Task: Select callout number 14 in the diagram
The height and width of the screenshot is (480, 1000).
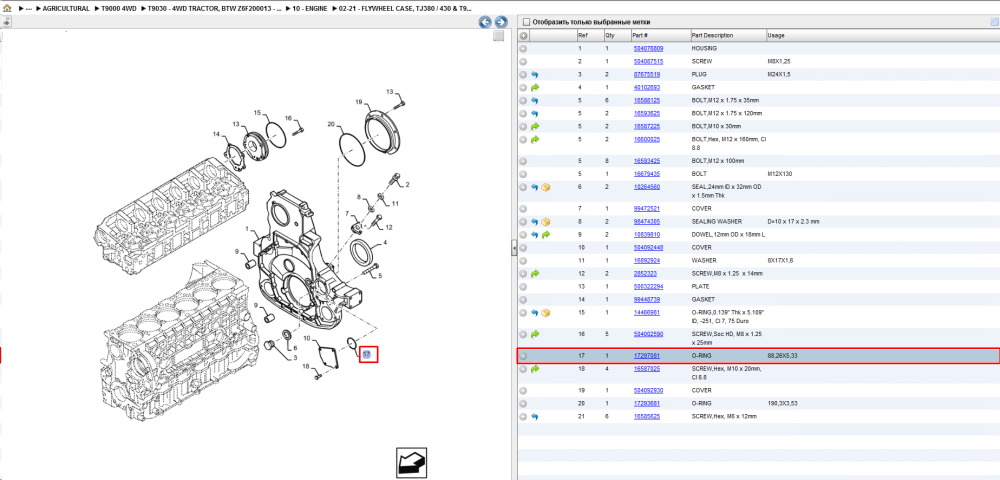Action: point(216,135)
